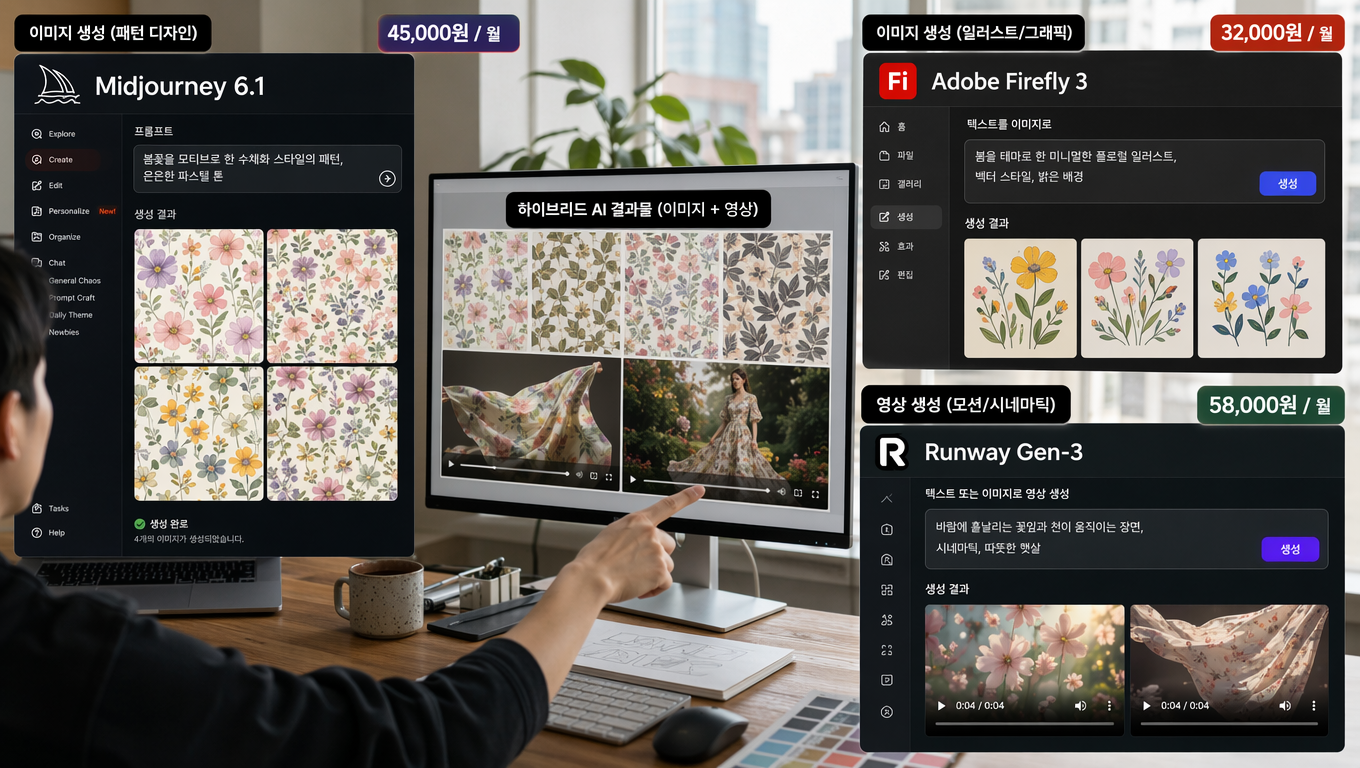Image resolution: width=1360 pixels, height=768 pixels.
Task: Enter fullscreen on the monitor's fabric video
Action: coord(609,477)
